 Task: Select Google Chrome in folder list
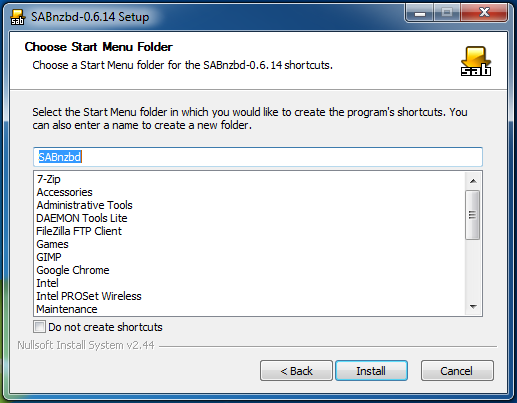point(73,270)
